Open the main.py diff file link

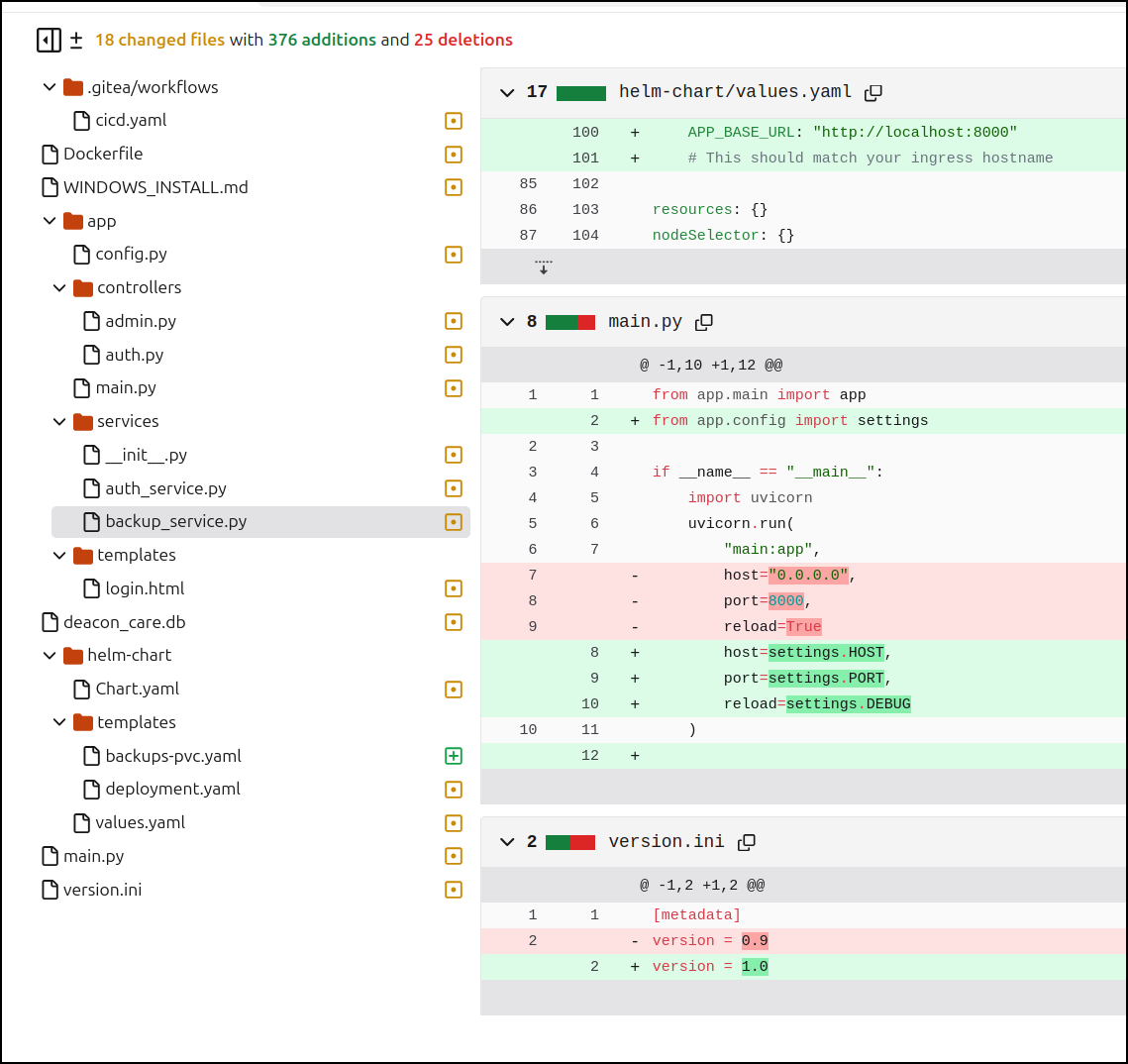coord(646,322)
